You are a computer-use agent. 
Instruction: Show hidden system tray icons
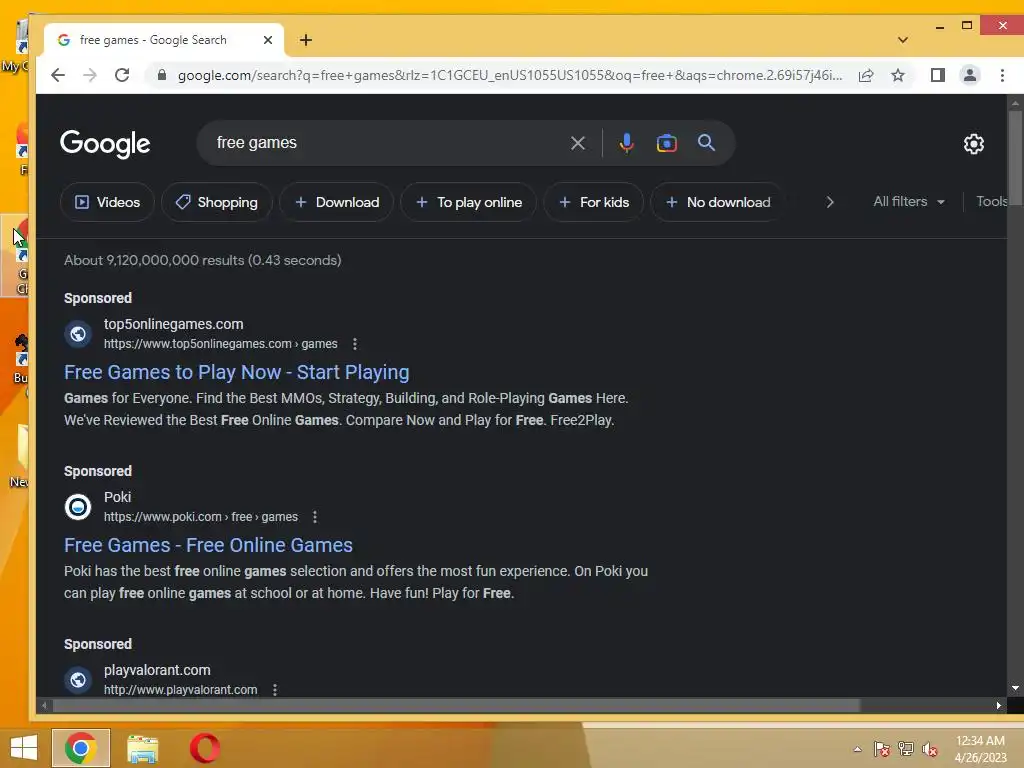click(x=857, y=749)
